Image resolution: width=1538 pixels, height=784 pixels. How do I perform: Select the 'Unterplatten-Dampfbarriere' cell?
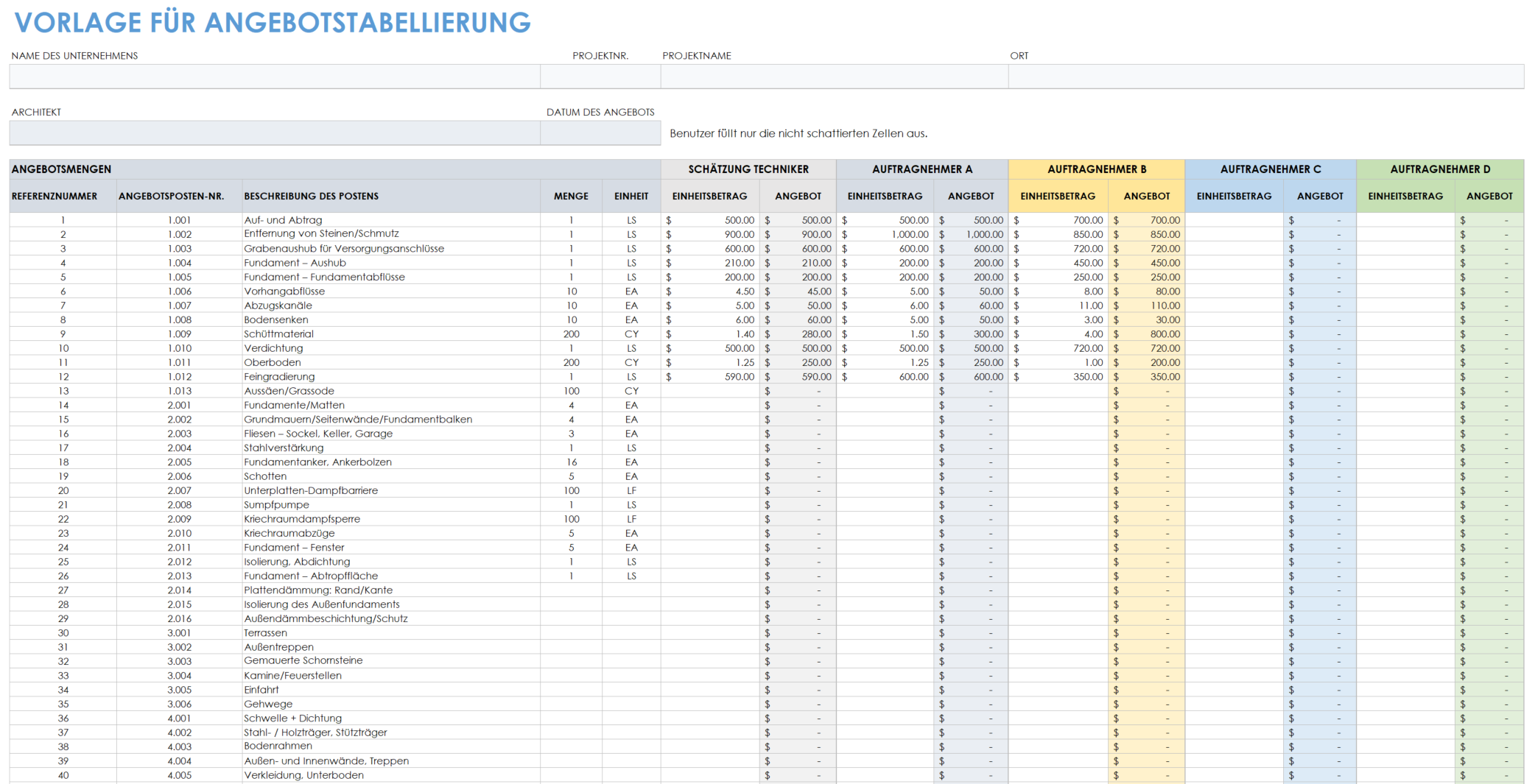(x=391, y=490)
